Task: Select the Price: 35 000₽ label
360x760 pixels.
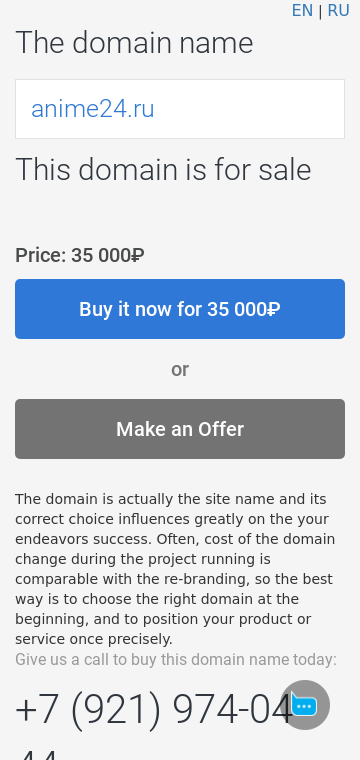Action: coord(79,255)
